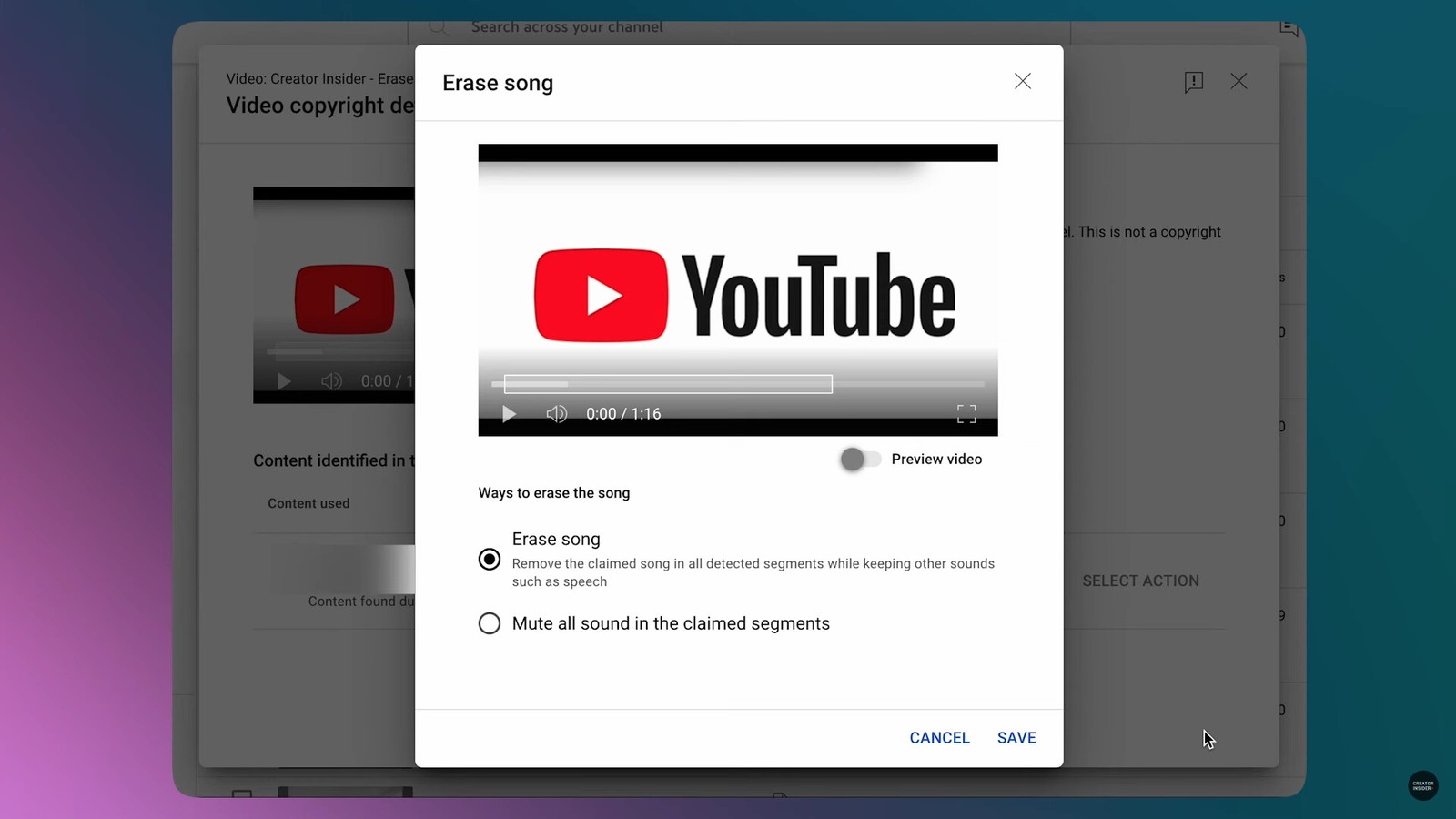Click the speaker icon on the background video
This screenshot has width=1456, height=819.
point(331,381)
